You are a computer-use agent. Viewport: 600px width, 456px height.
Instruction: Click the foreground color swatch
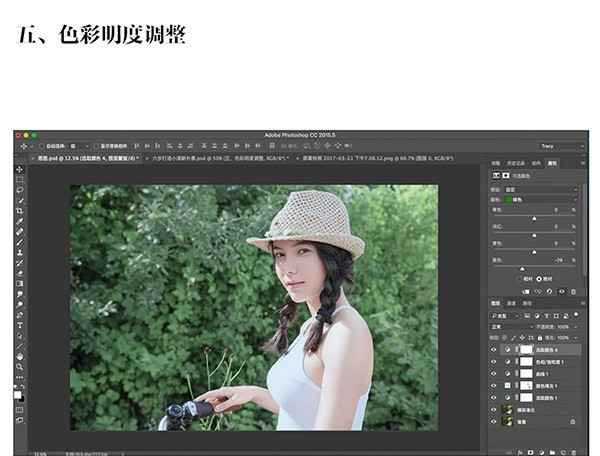[18, 392]
